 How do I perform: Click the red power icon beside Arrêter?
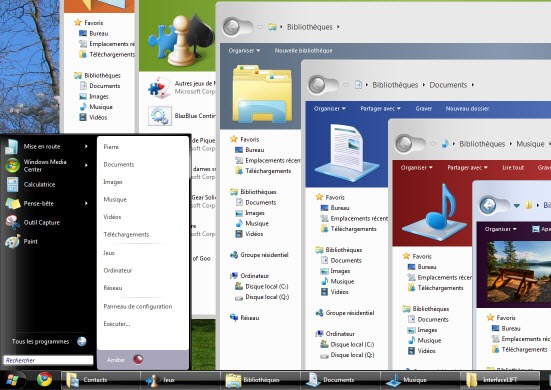pos(138,359)
